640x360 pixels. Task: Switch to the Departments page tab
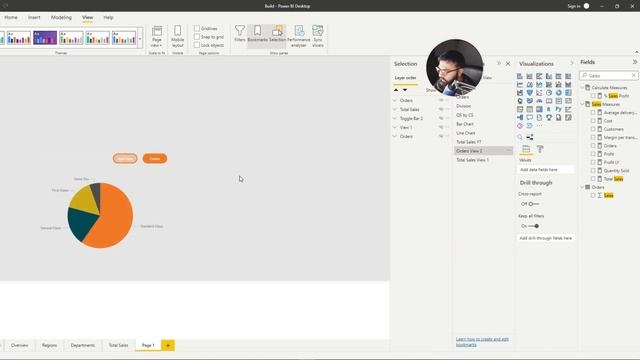(83, 345)
